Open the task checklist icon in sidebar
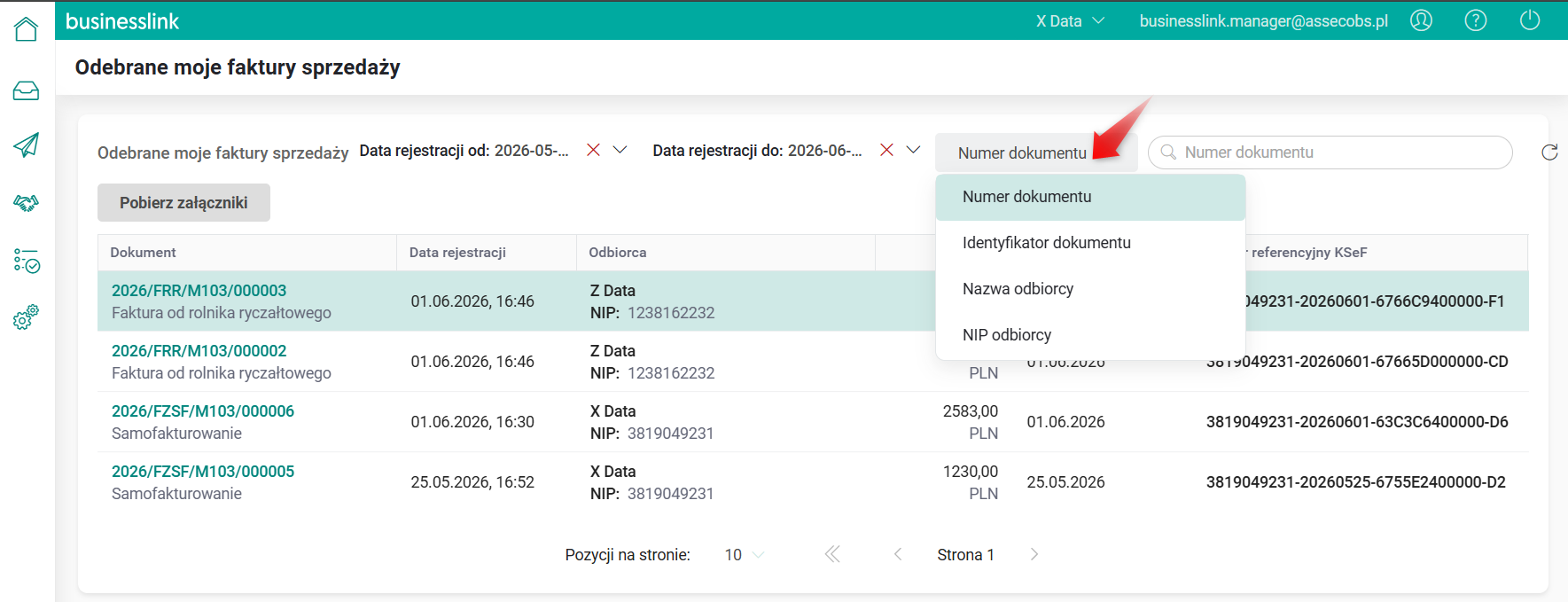1568x602 pixels. pos(27,261)
